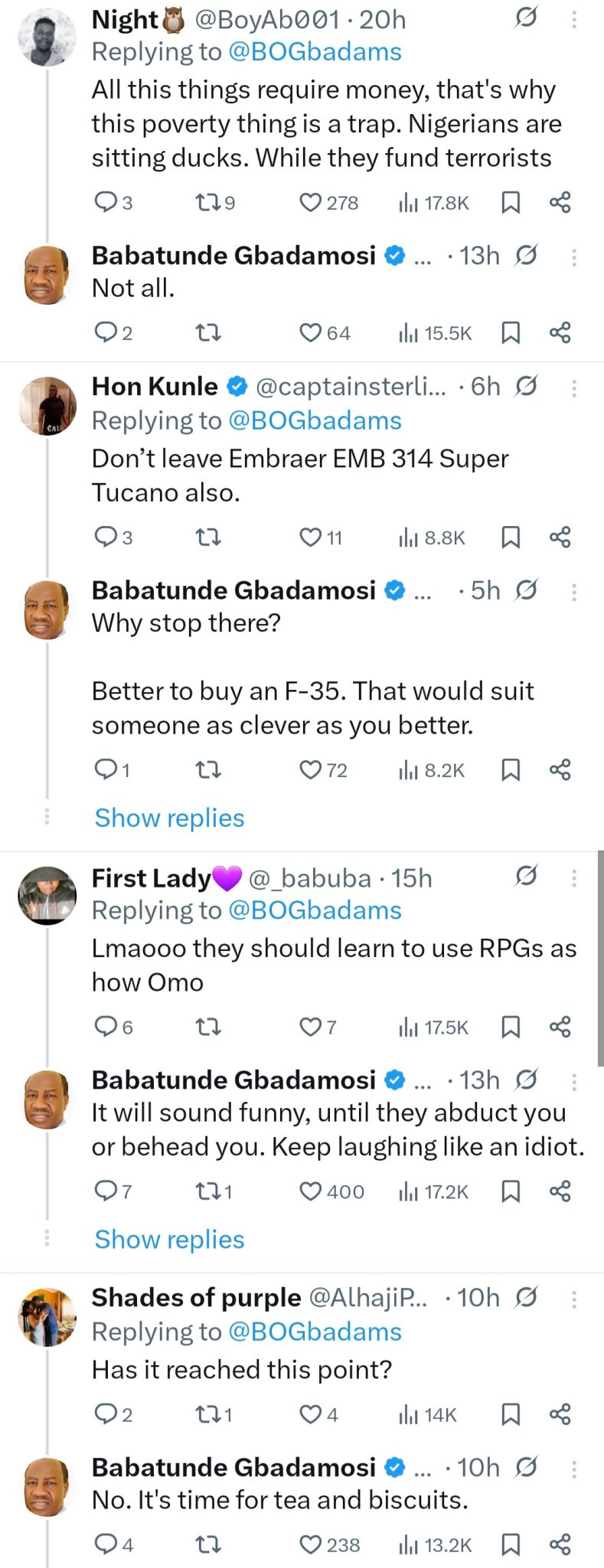Share the F-35 reply tweet
Viewport: 604px width, 1568px height.
(x=560, y=769)
